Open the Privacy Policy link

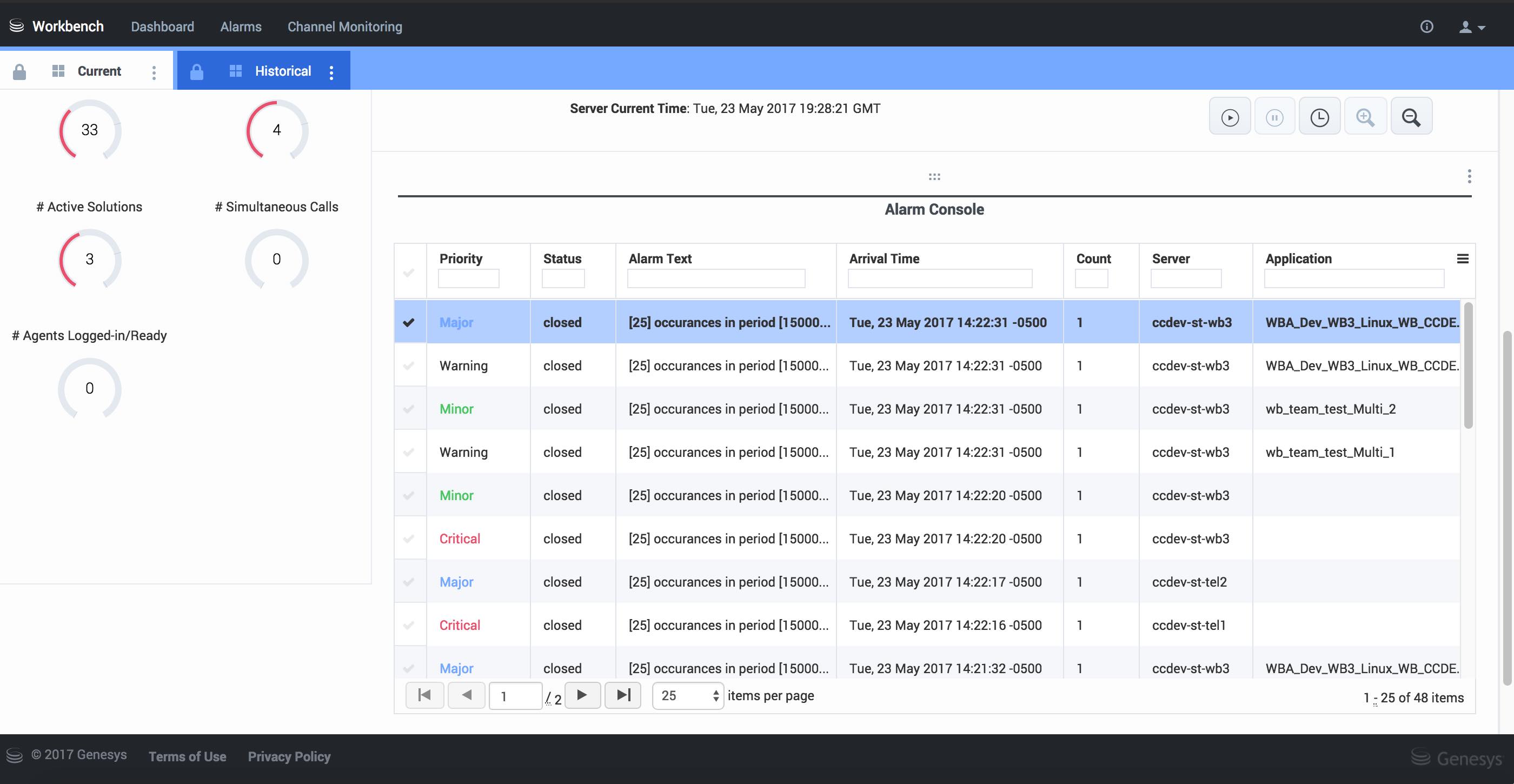coord(289,756)
